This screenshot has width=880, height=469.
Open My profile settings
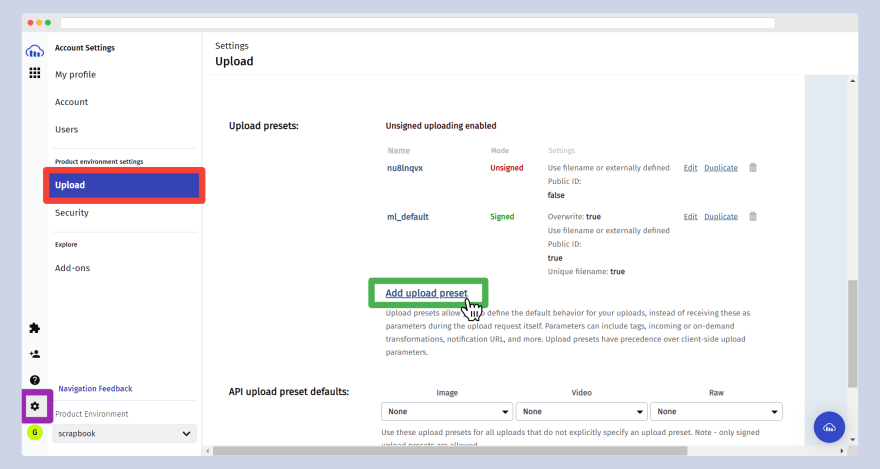(75, 75)
